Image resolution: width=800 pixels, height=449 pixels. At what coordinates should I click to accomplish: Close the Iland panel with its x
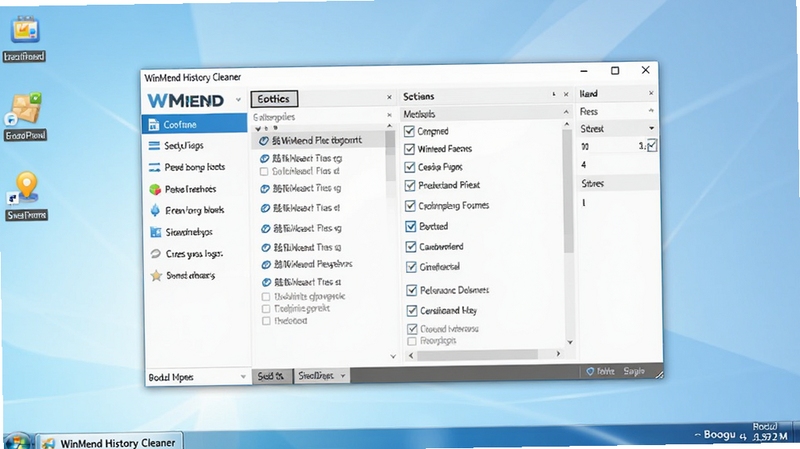[x=651, y=93]
